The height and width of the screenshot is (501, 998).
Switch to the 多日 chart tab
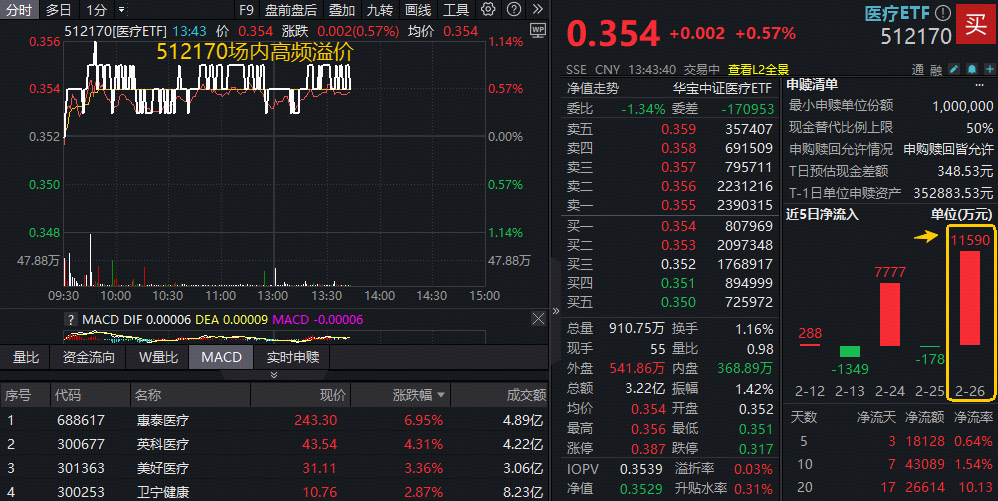pos(59,10)
